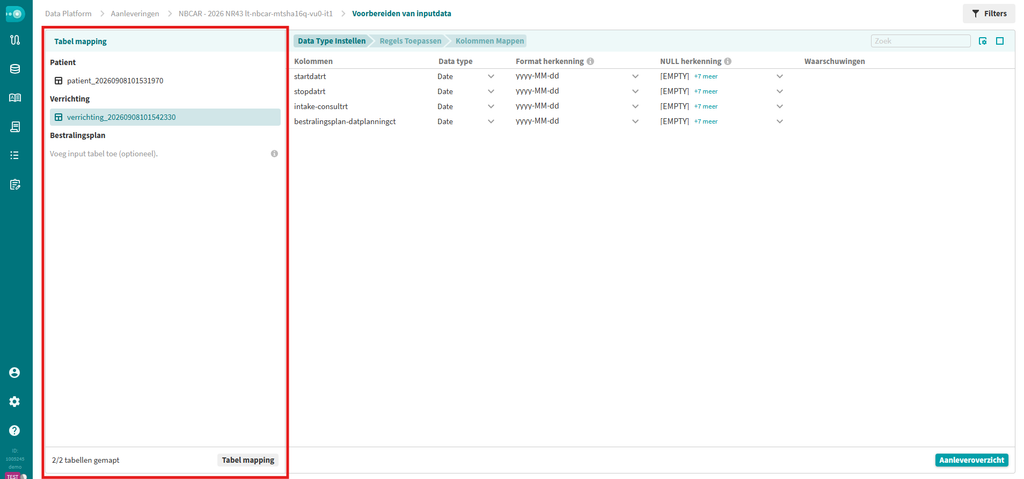Open the list icon in sidebar

tap(14, 156)
